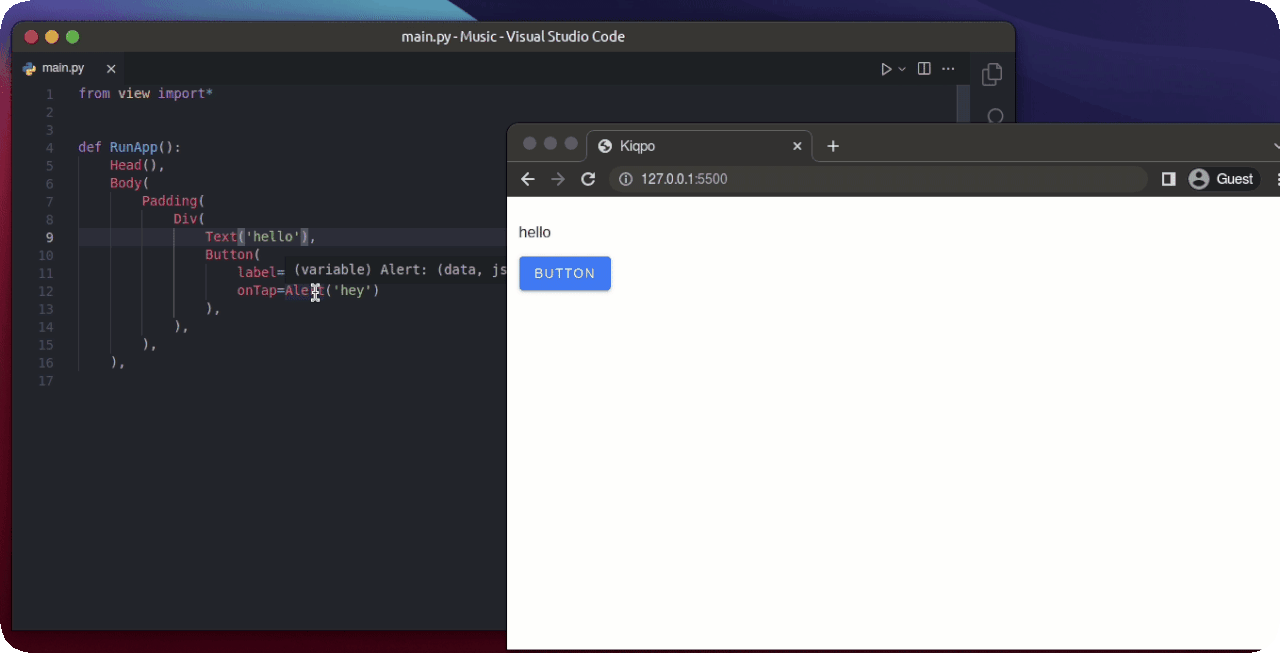Screen dimensions: 1280x653
Task: Click onTap=Alert('hey') code
Action: click(x=308, y=291)
